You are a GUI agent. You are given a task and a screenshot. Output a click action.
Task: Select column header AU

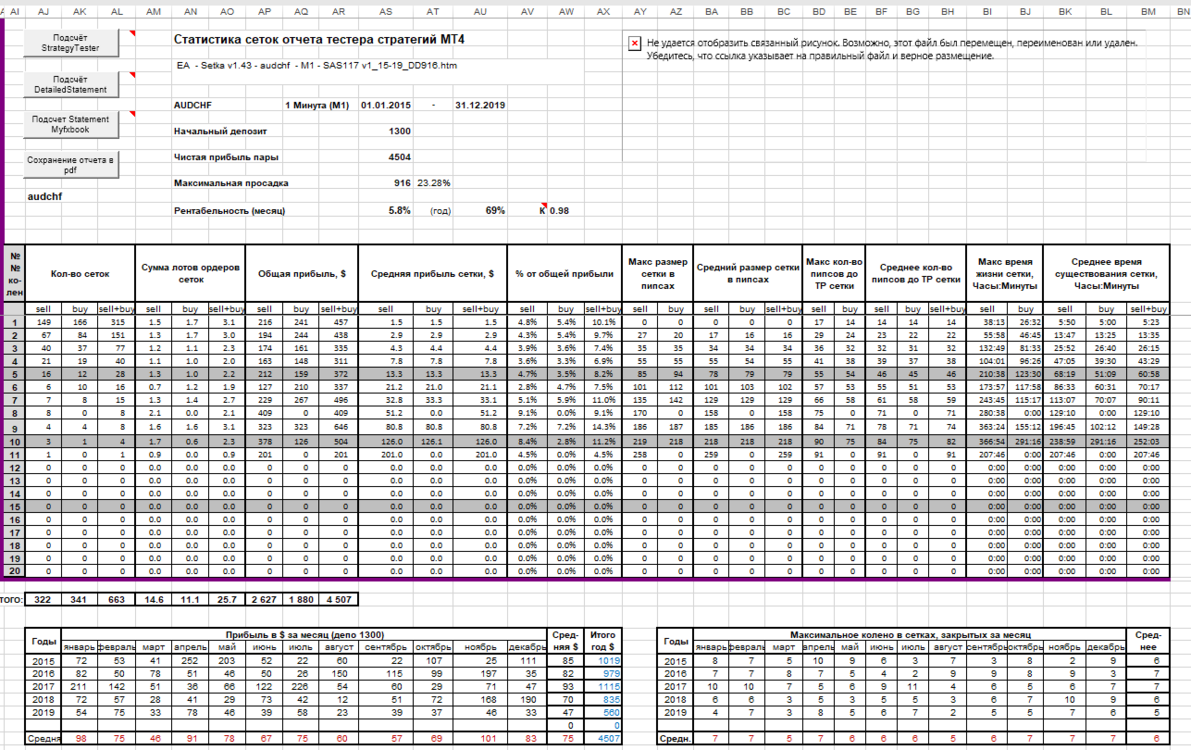(480, 11)
